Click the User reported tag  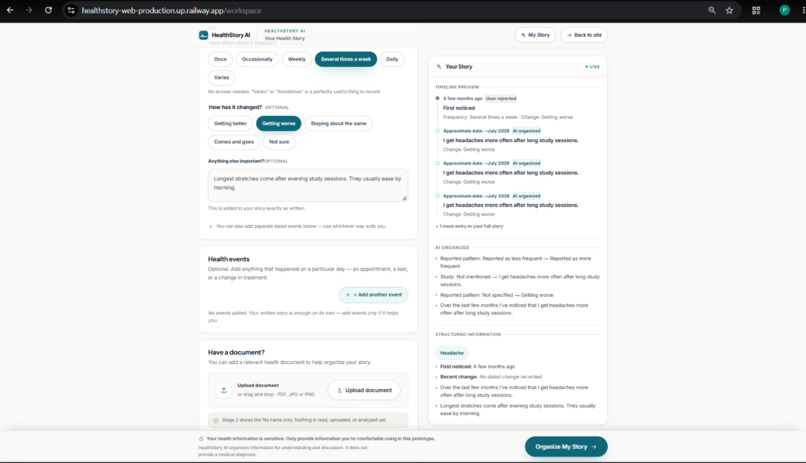point(501,98)
